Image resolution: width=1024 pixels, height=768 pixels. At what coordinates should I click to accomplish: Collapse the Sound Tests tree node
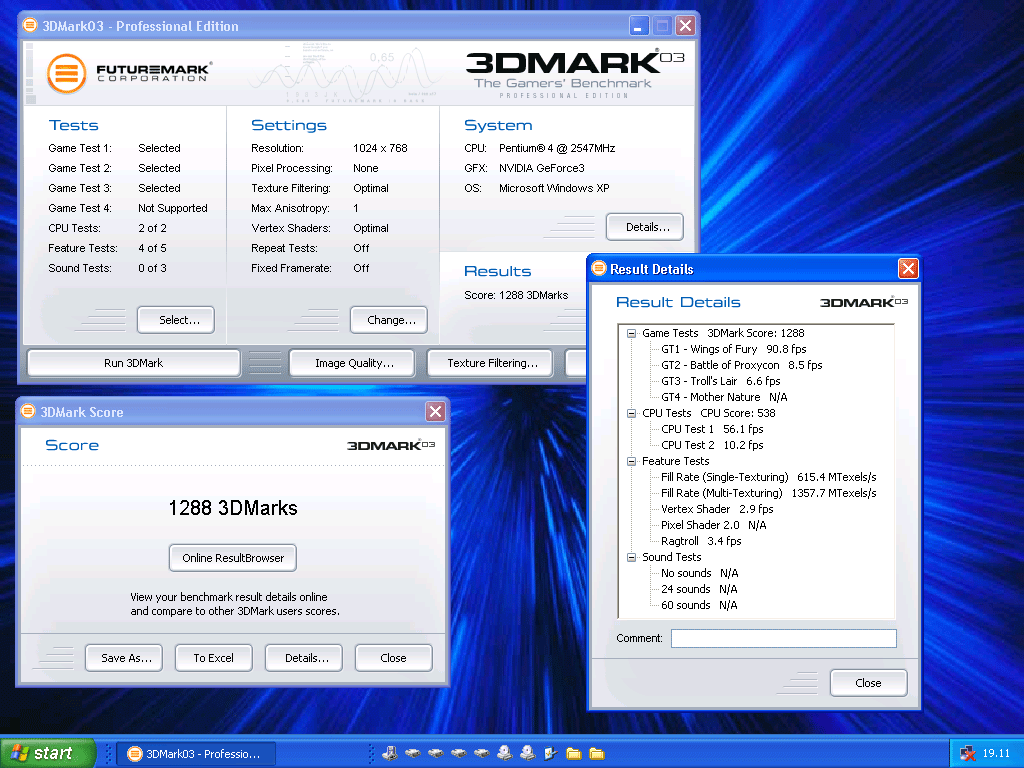632,557
